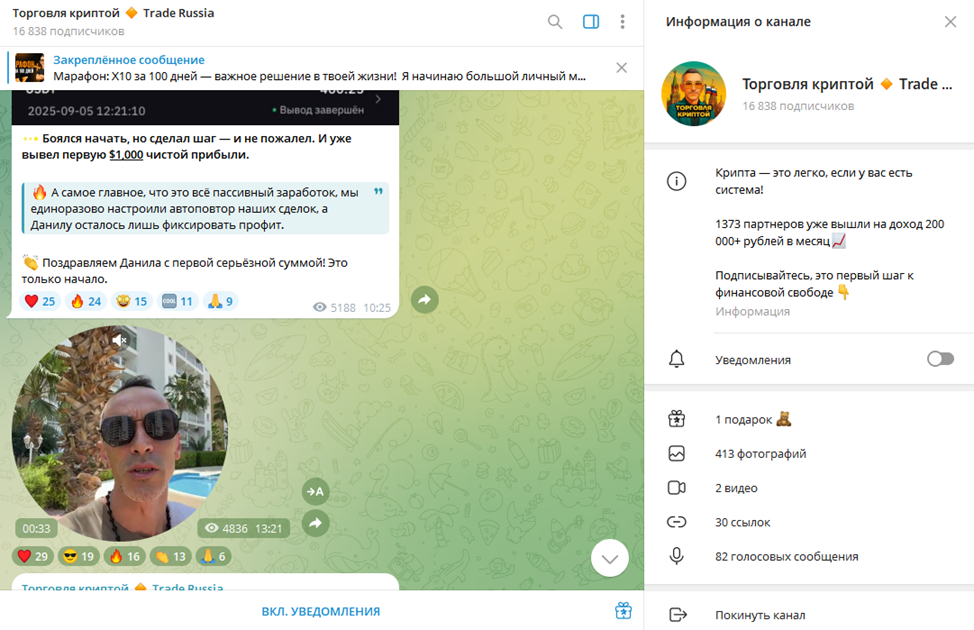Toggle the Уведомления switch
This screenshot has width=974, height=630.
(x=940, y=359)
